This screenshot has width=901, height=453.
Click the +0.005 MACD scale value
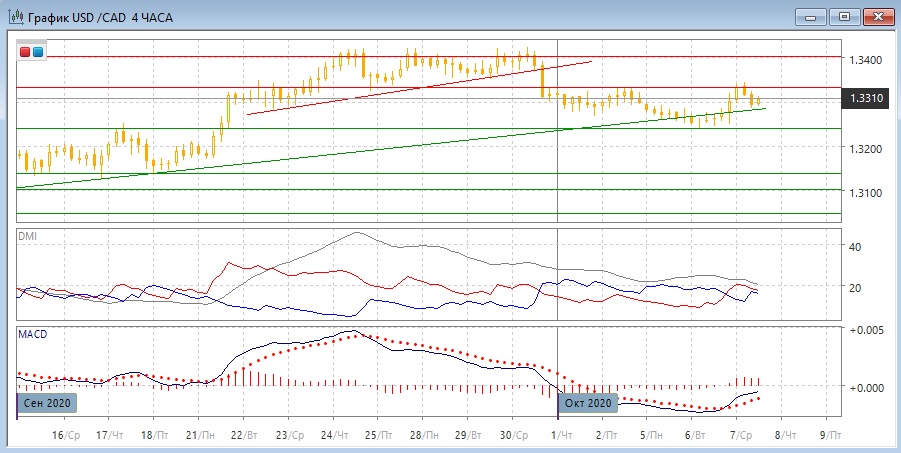coord(867,329)
